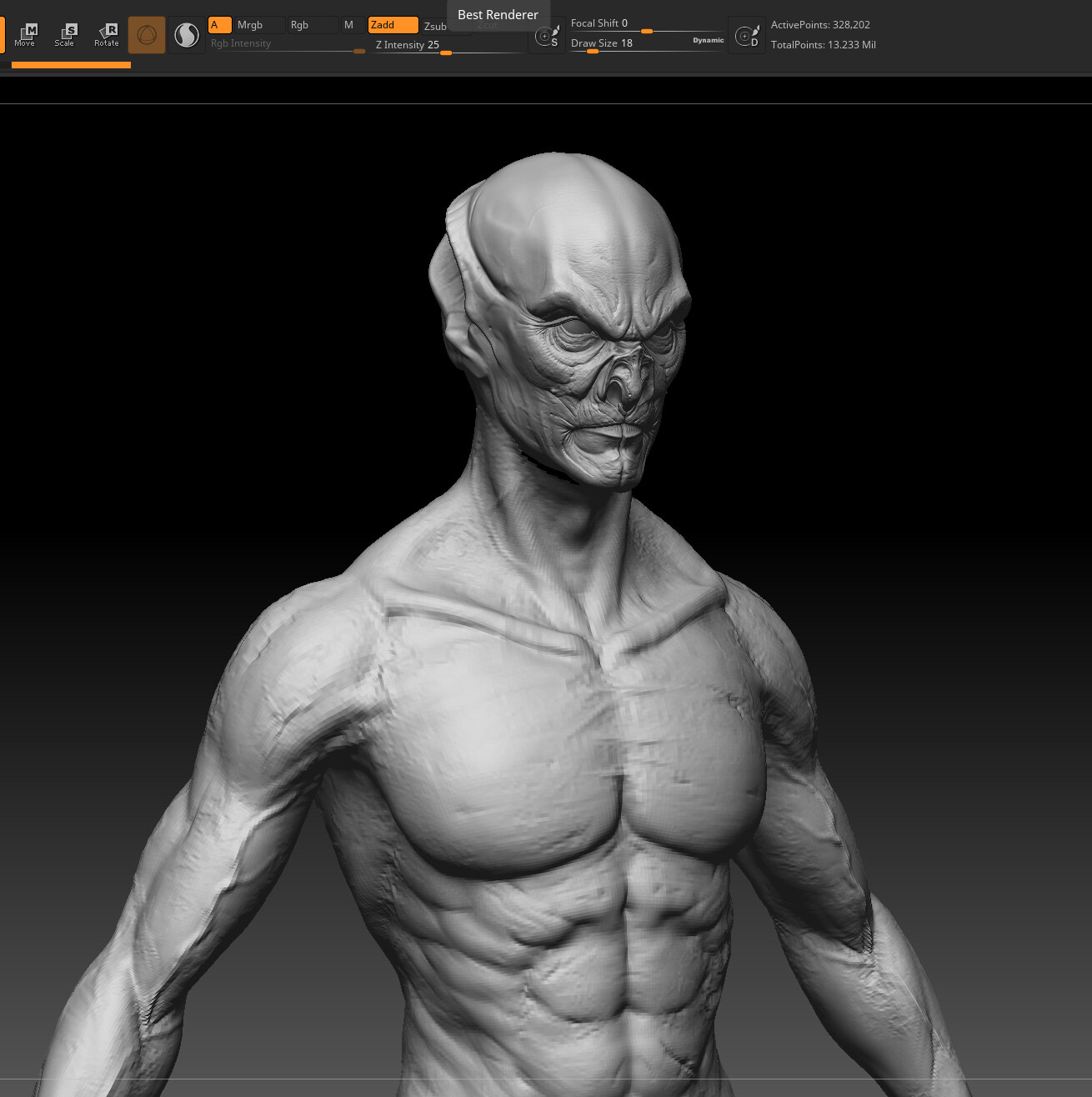
Task: Click the Sculptris Pro 'S' brush icon
Action: click(x=547, y=35)
